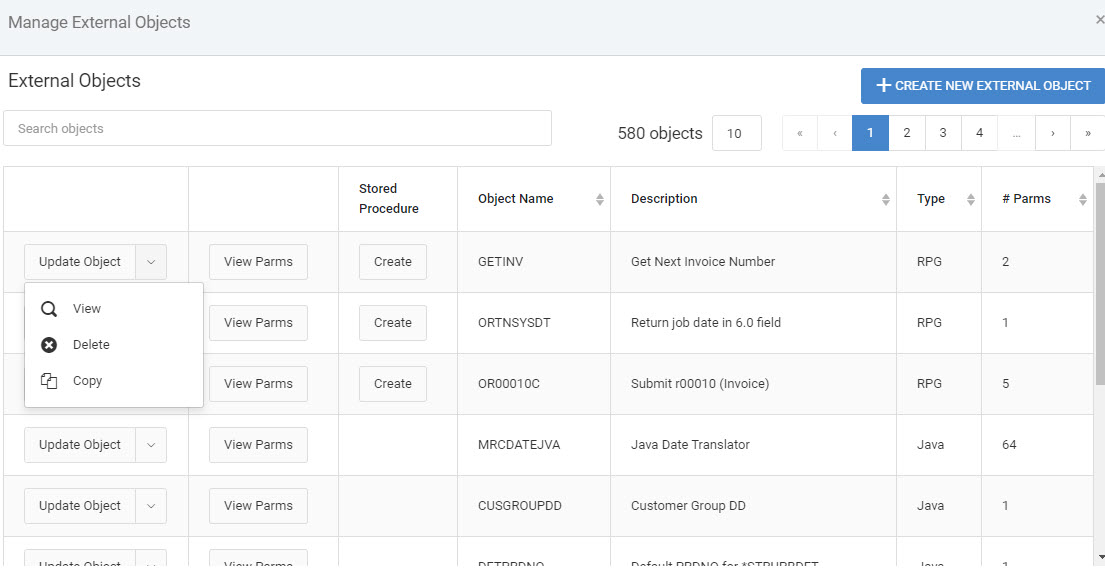
Task: Click Customer Group DD description
Action: 688,506
